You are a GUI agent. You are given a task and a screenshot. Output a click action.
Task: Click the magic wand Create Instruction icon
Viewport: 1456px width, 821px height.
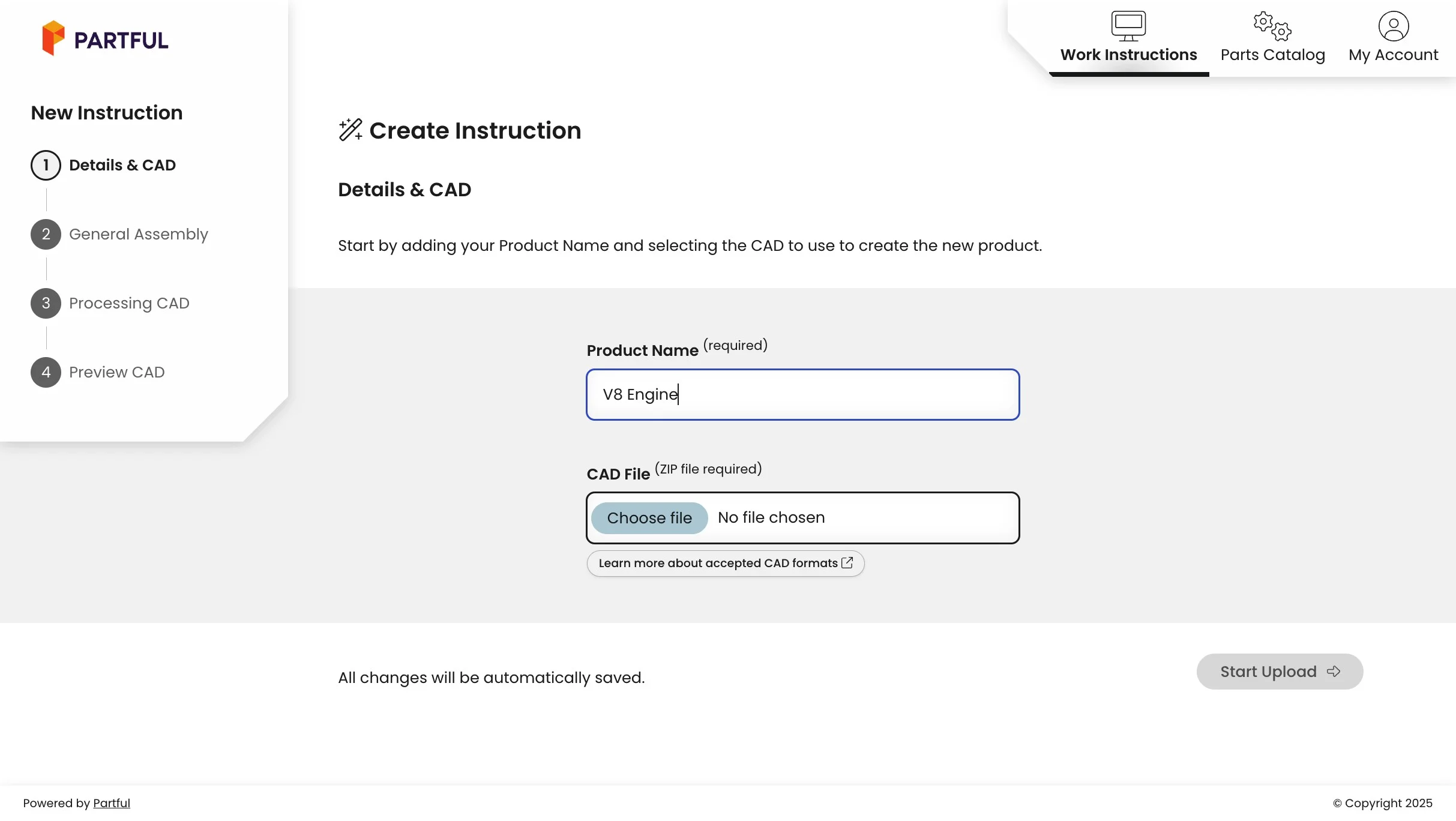(350, 130)
